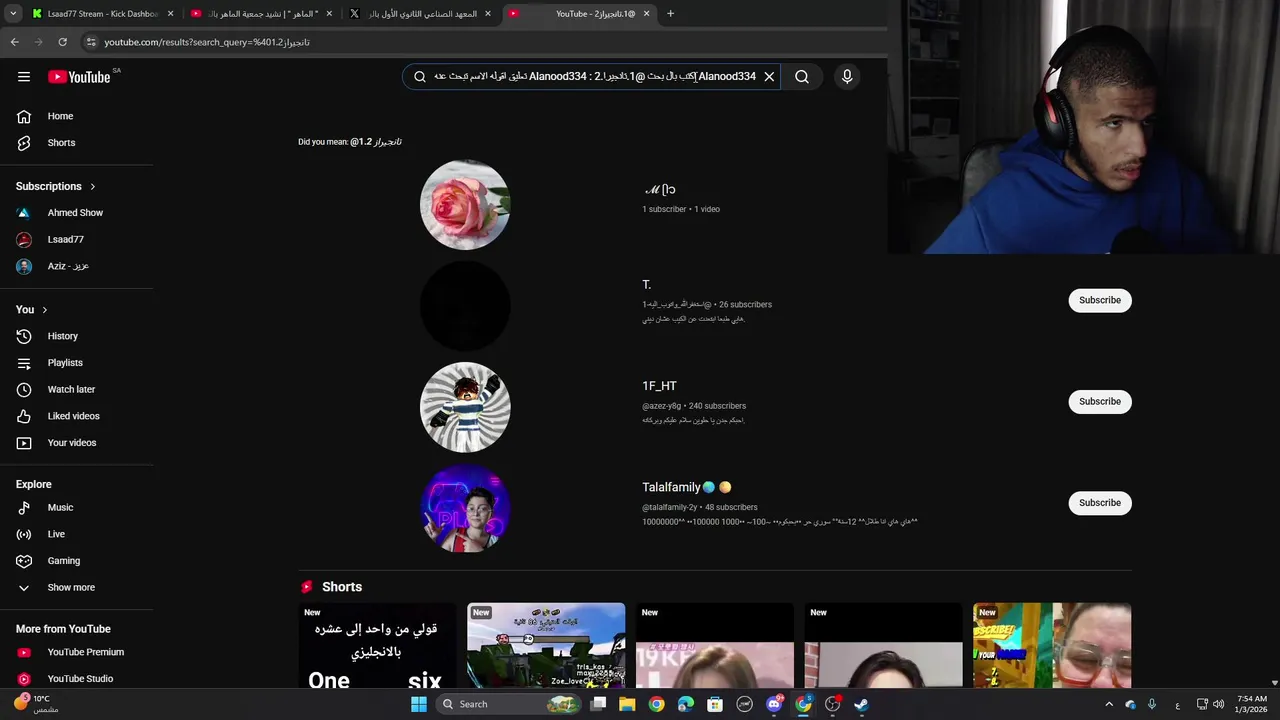Show hidden system tray icons
Screen dimensions: 1280x720
pyautogui.click(x=1109, y=704)
